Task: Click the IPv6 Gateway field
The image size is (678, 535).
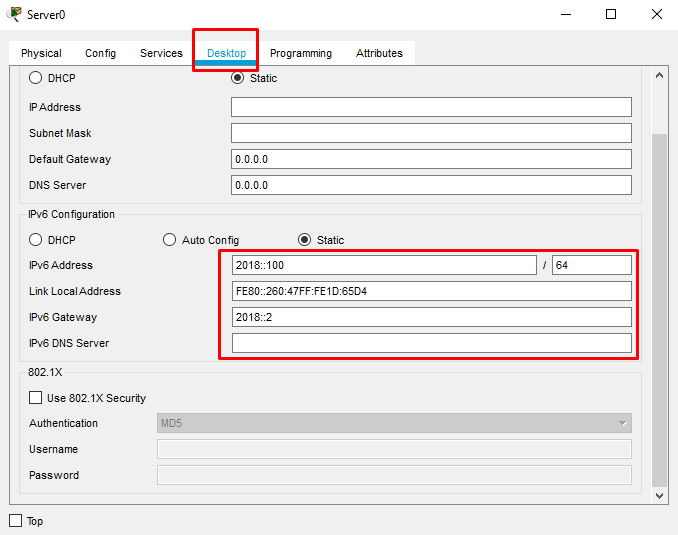Action: [432, 317]
